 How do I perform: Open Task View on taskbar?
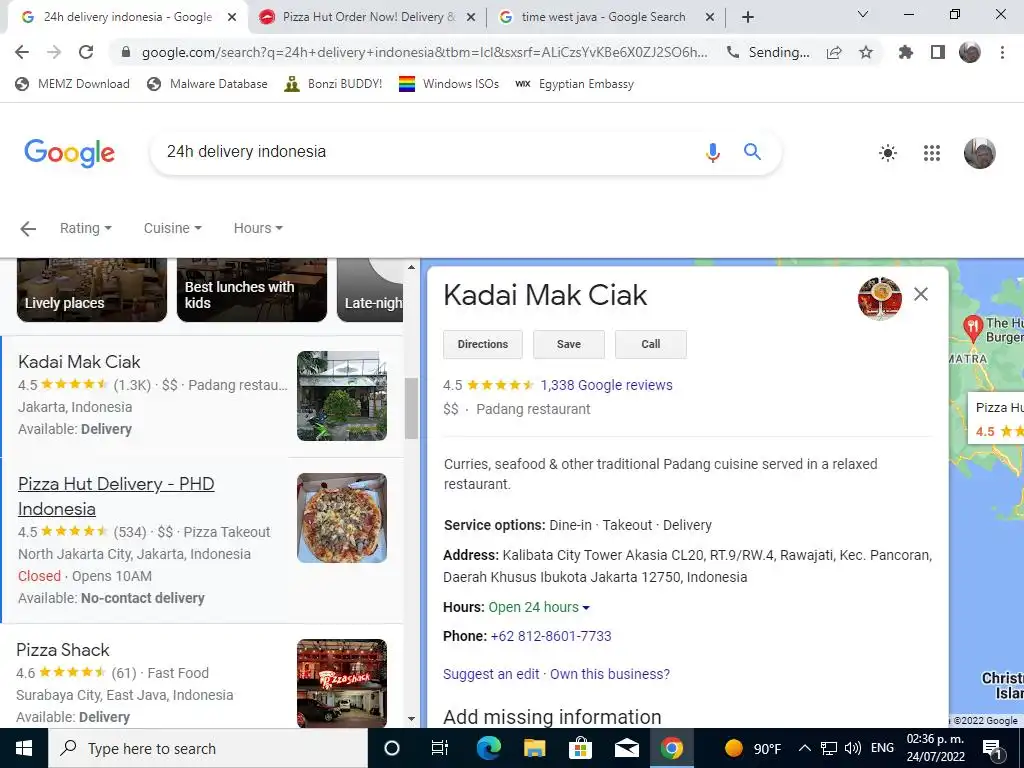coord(440,748)
